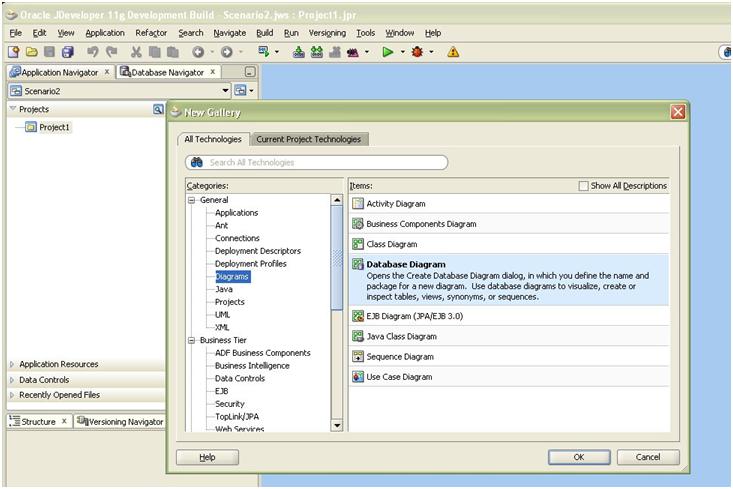
Task: Click the Make project build icon
Action: pyautogui.click(x=298, y=52)
